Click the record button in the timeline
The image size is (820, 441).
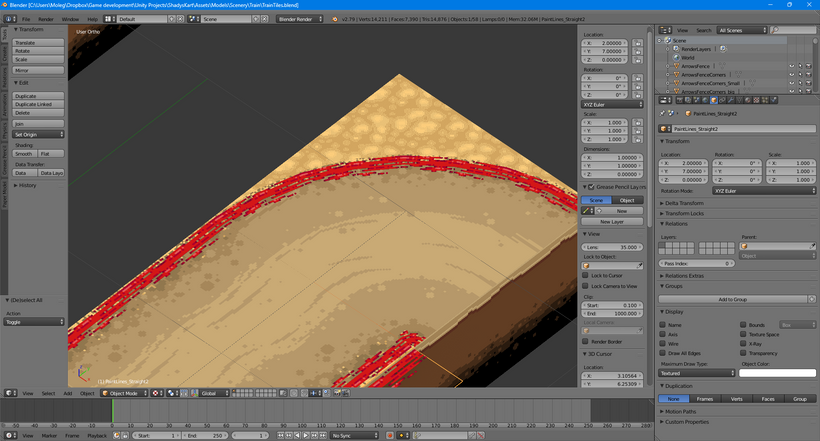click(390, 435)
